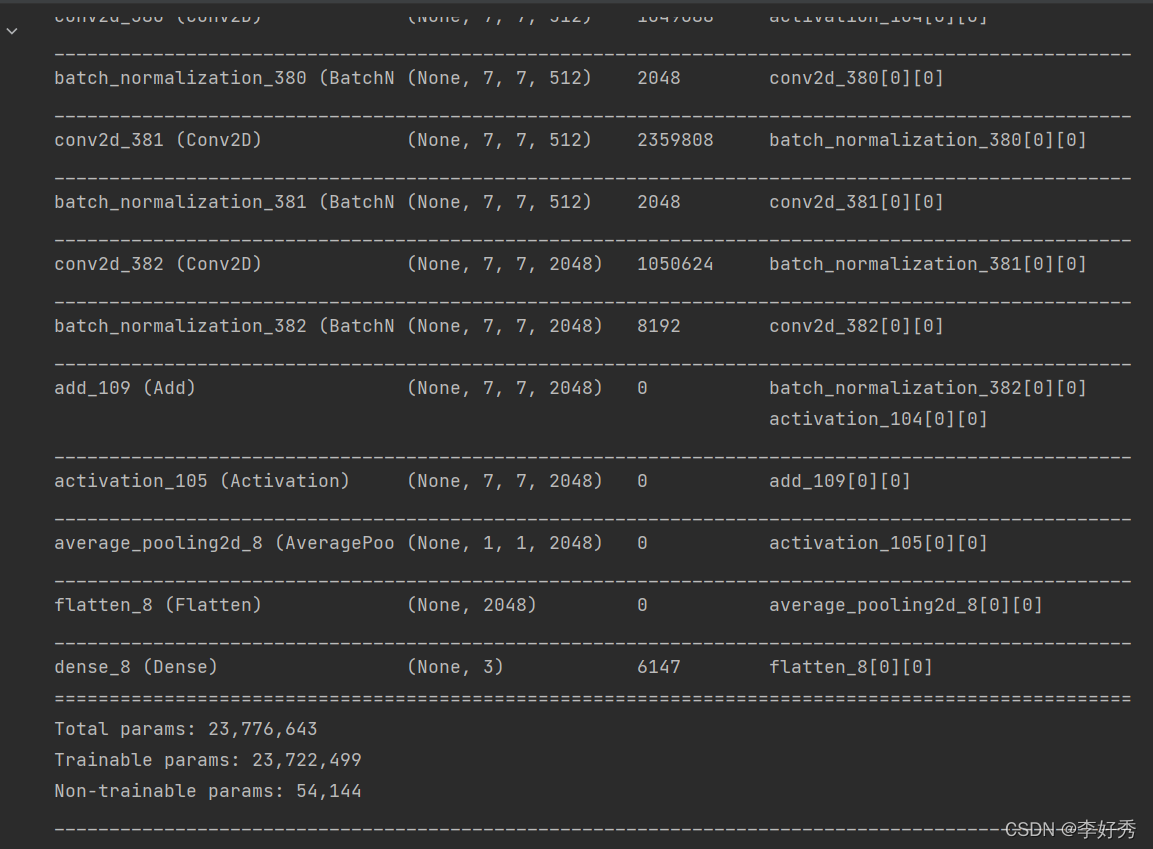This screenshot has height=849, width=1153.
Task: Click 'batch_normalization_382[0][0]' connection entry
Action: (928, 387)
